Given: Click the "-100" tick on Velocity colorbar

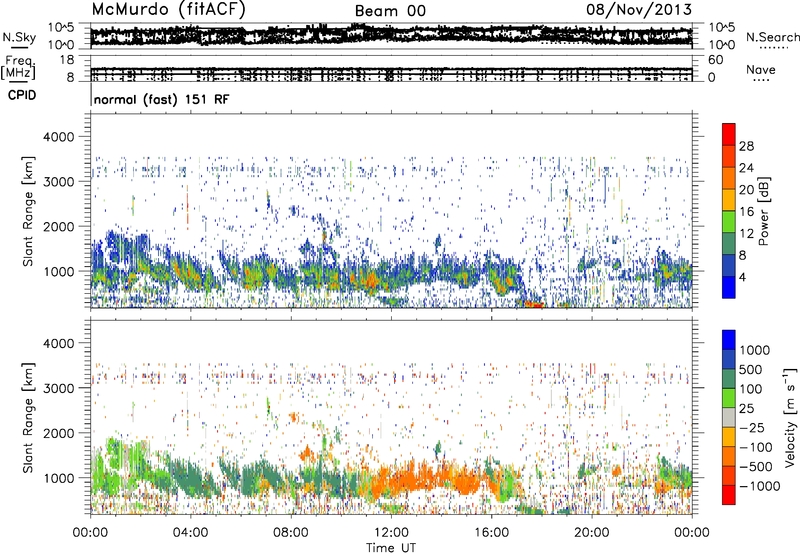Looking at the screenshot, I should (x=756, y=447).
